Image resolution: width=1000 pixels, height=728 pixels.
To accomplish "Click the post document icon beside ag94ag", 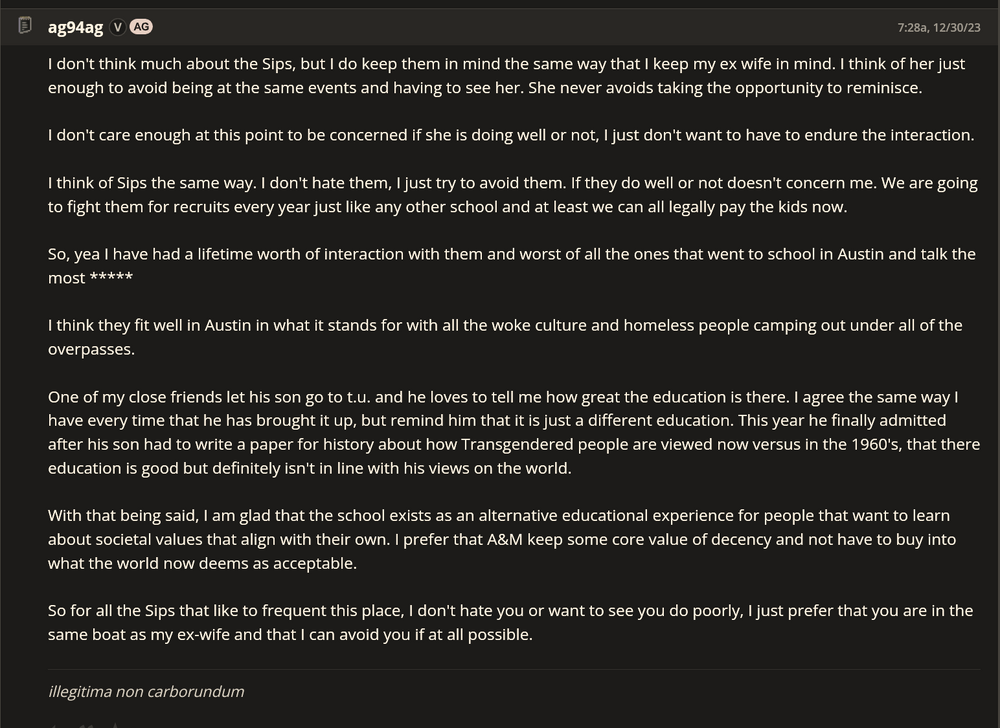I will (x=25, y=26).
